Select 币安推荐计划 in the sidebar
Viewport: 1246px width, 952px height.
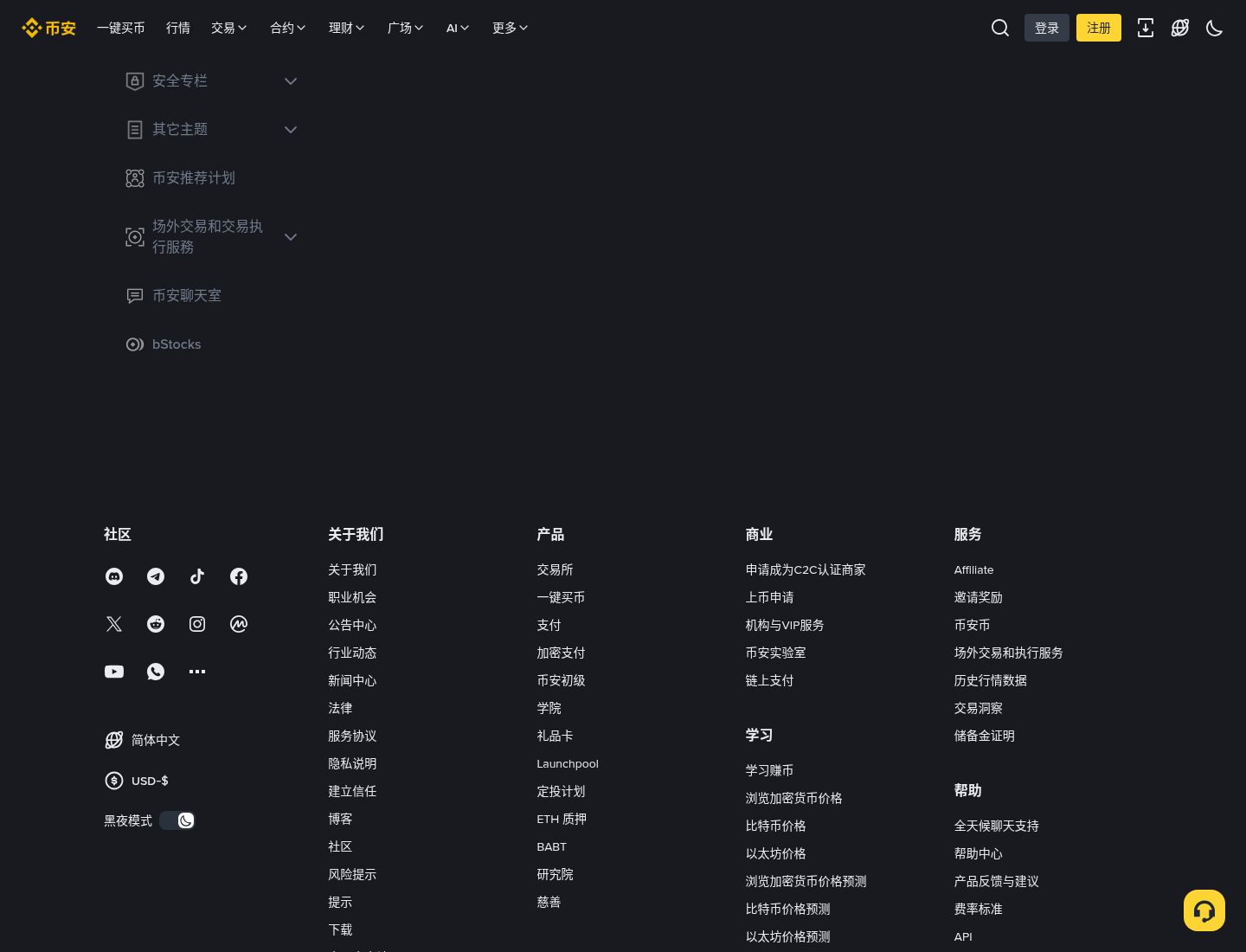[194, 178]
